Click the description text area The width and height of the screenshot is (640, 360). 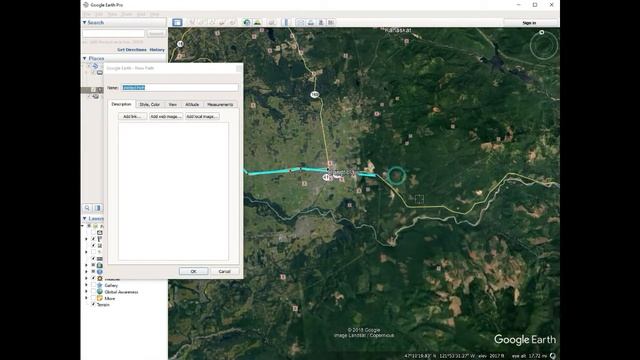point(173,191)
